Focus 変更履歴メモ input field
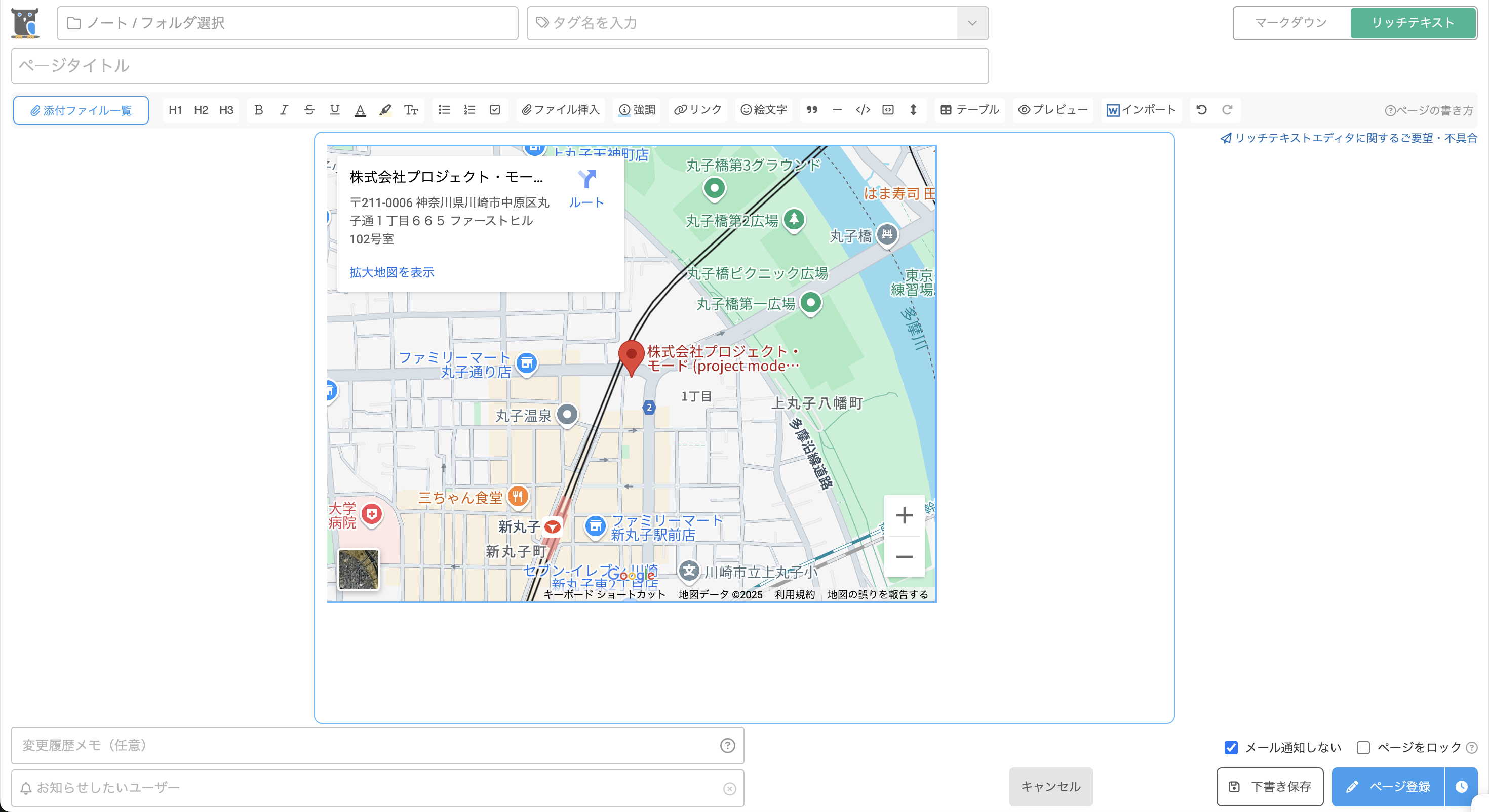The width and height of the screenshot is (1489, 812). [377, 746]
